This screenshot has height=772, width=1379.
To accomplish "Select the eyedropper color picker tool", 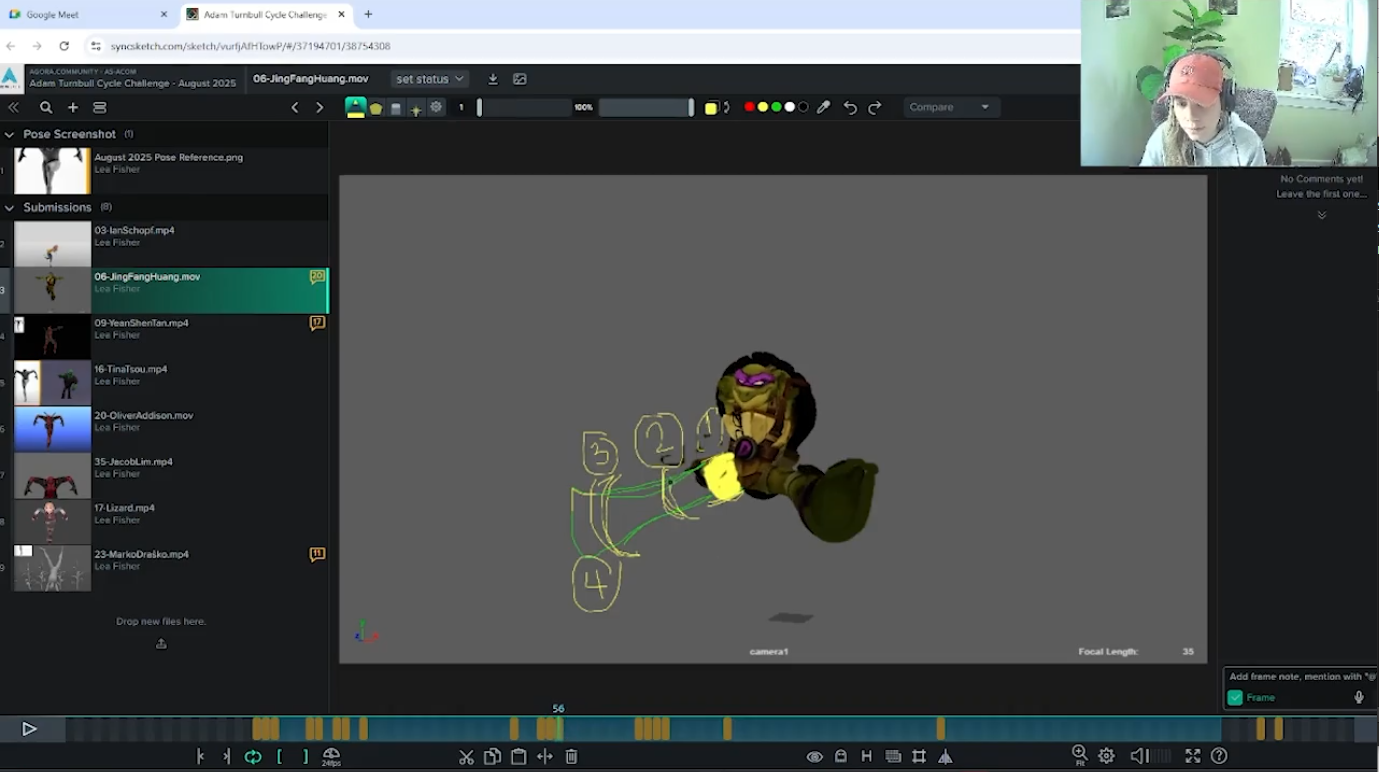I will click(823, 107).
